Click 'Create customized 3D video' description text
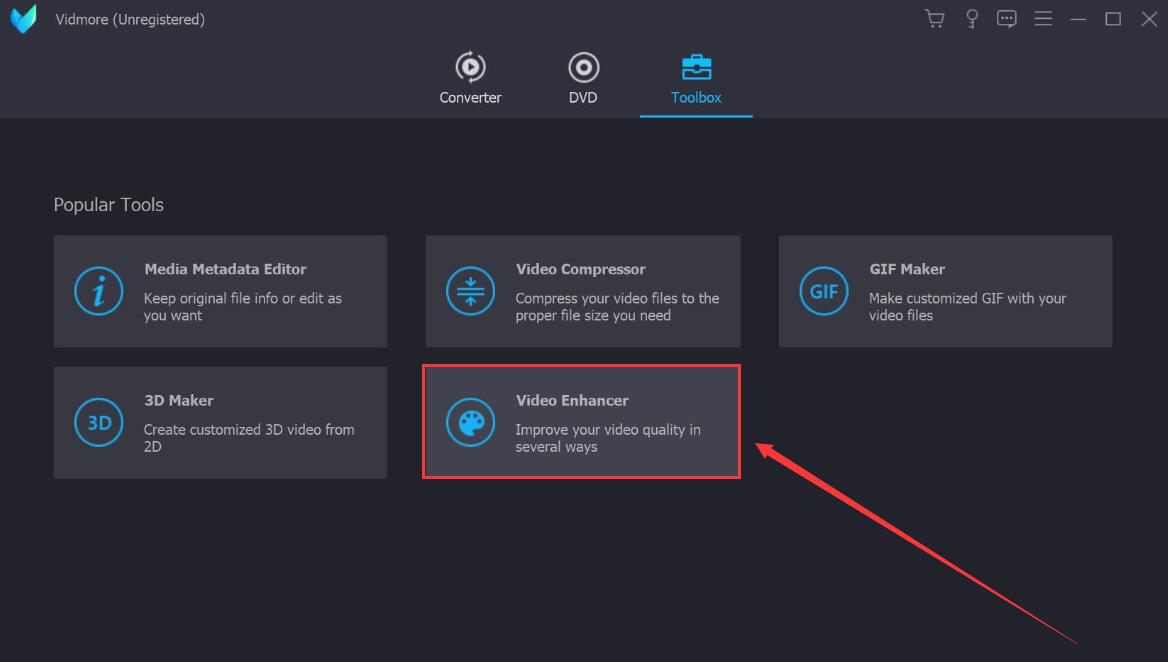This screenshot has width=1168, height=662. click(249, 438)
